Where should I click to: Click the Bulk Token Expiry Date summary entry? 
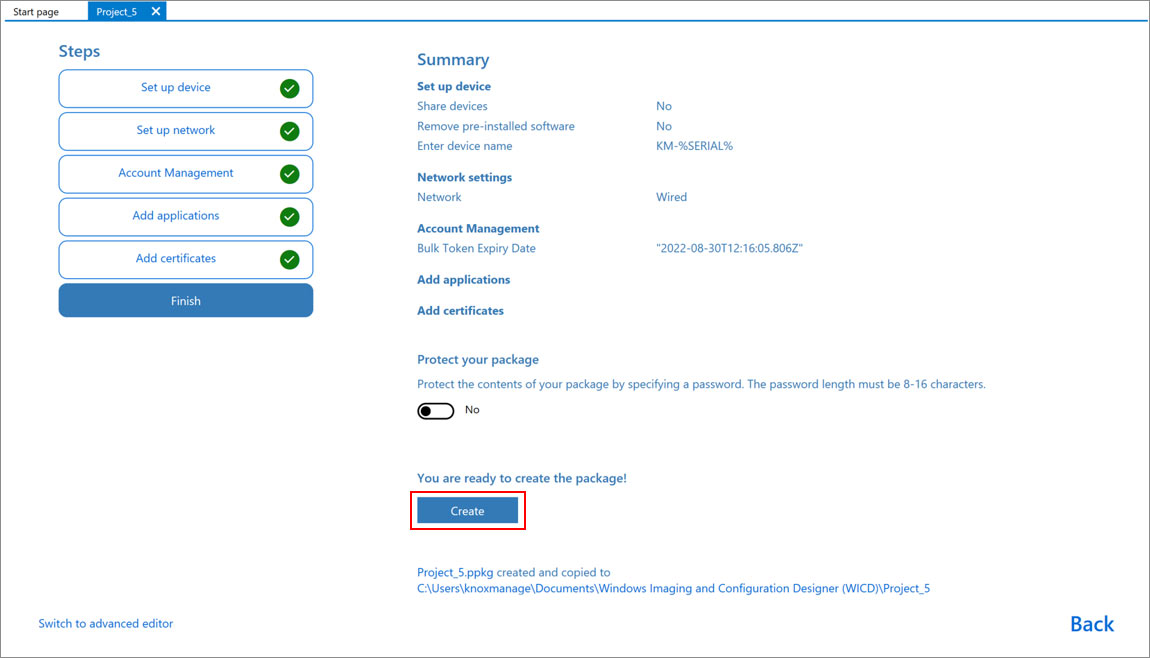478,248
